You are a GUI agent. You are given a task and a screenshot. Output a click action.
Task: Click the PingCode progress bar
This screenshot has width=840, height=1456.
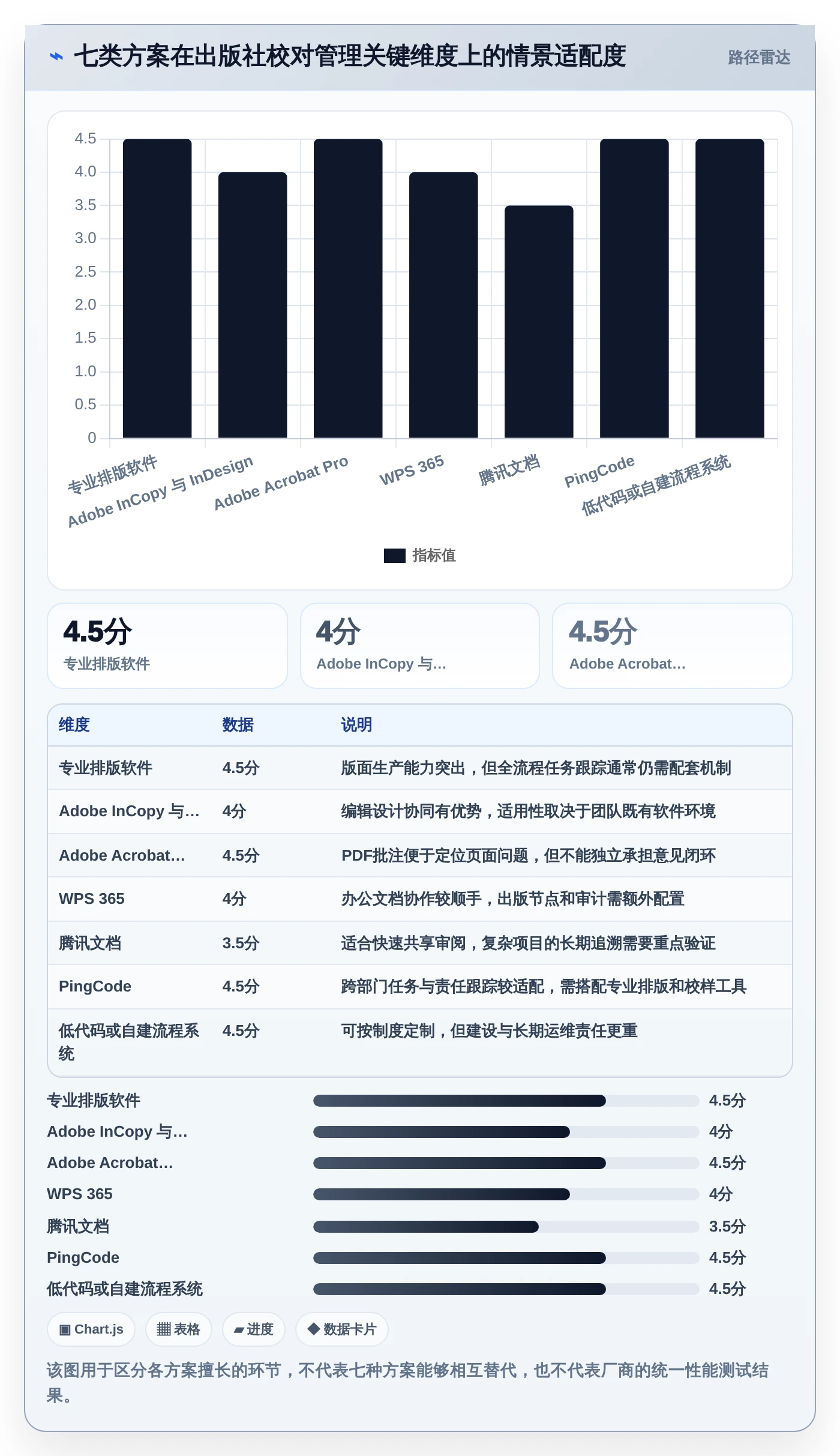pos(506,1258)
